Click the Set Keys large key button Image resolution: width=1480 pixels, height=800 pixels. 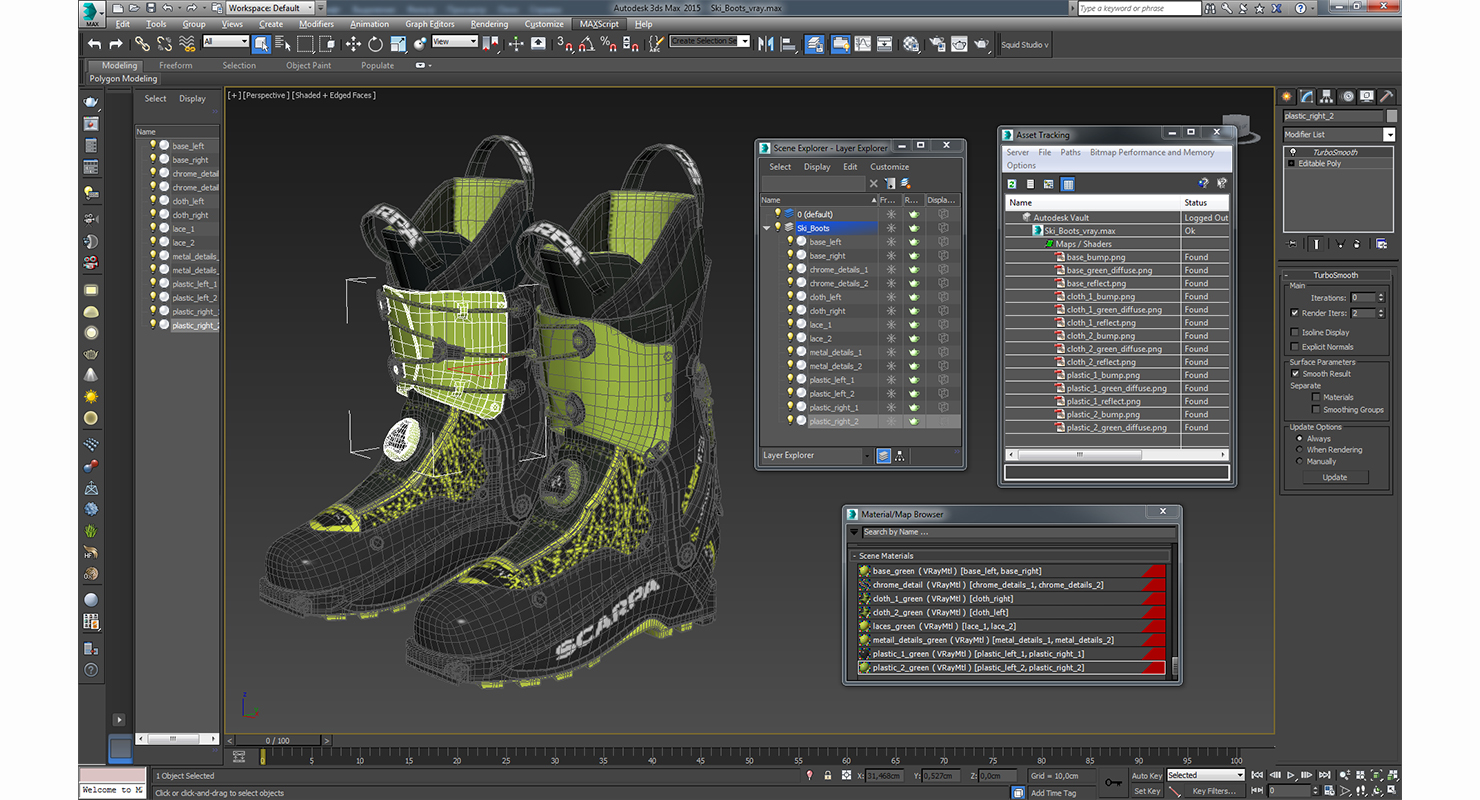[1113, 783]
